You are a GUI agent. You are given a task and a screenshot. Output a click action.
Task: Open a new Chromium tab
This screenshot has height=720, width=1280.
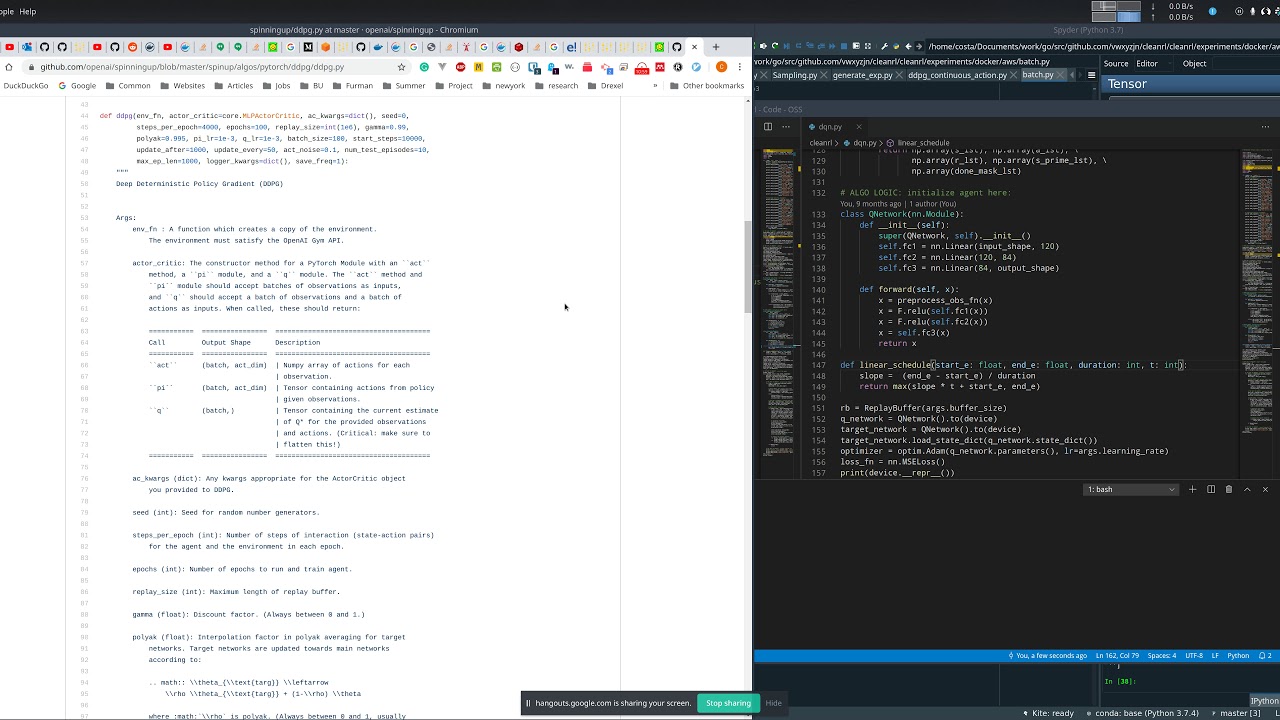click(715, 47)
